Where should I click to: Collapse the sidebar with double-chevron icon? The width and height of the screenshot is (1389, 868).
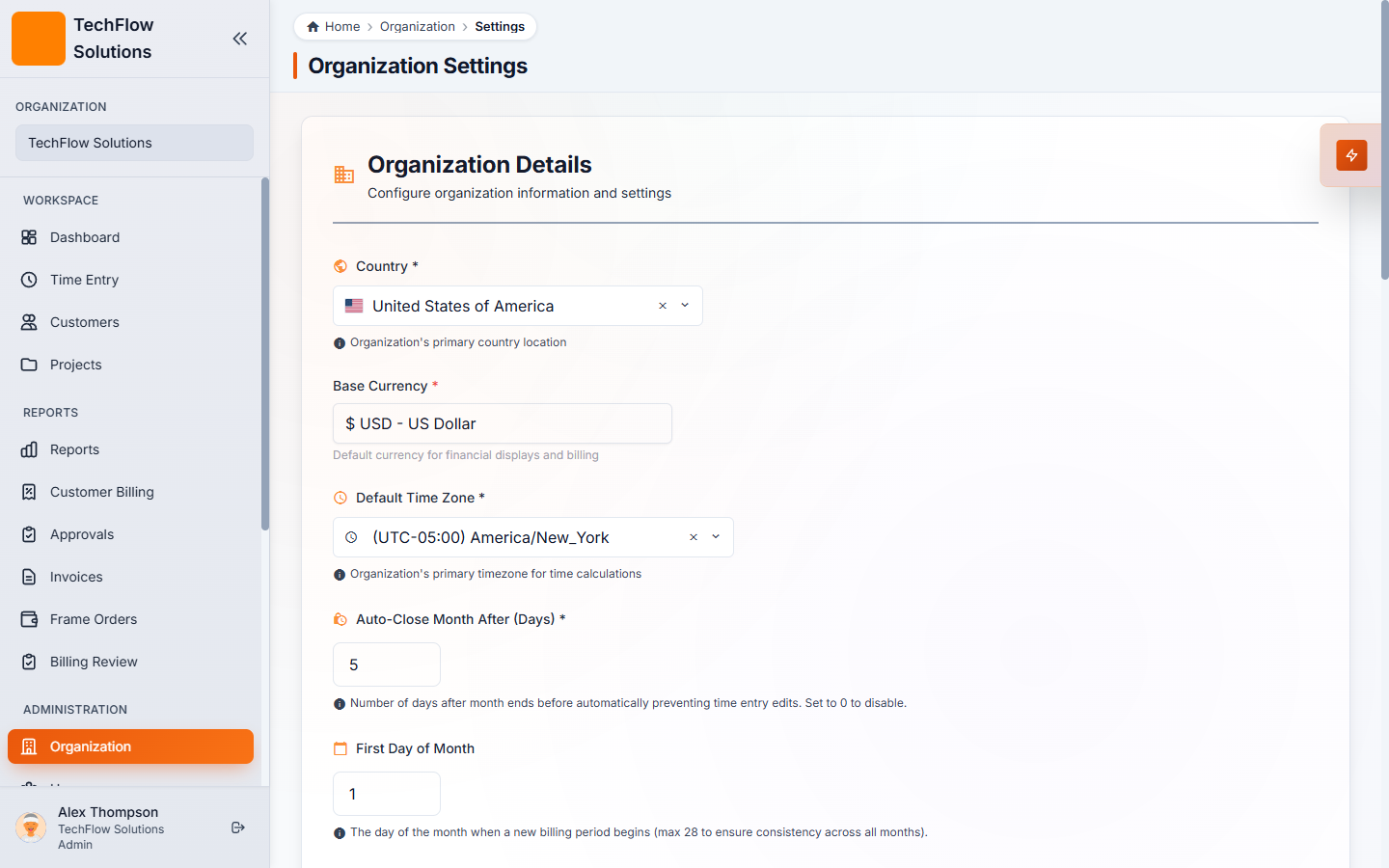[240, 39]
